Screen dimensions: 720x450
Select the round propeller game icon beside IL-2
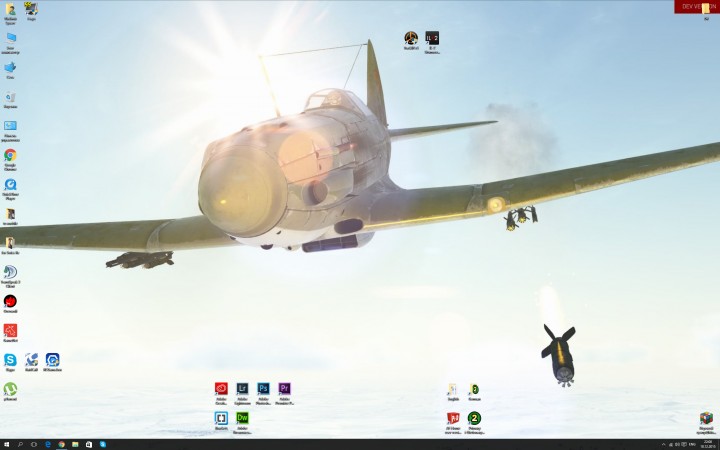pos(411,38)
